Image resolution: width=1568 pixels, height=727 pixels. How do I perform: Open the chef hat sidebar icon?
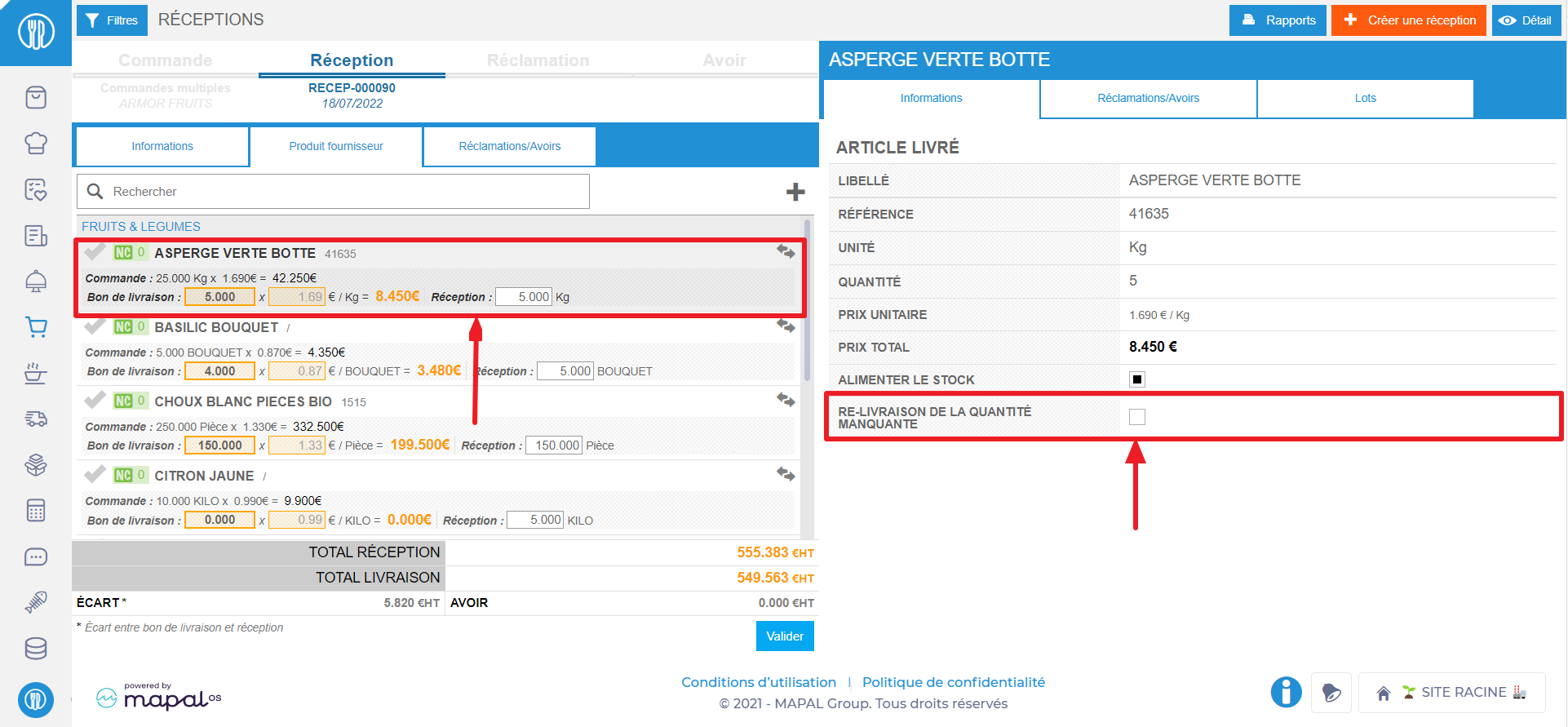(36, 143)
